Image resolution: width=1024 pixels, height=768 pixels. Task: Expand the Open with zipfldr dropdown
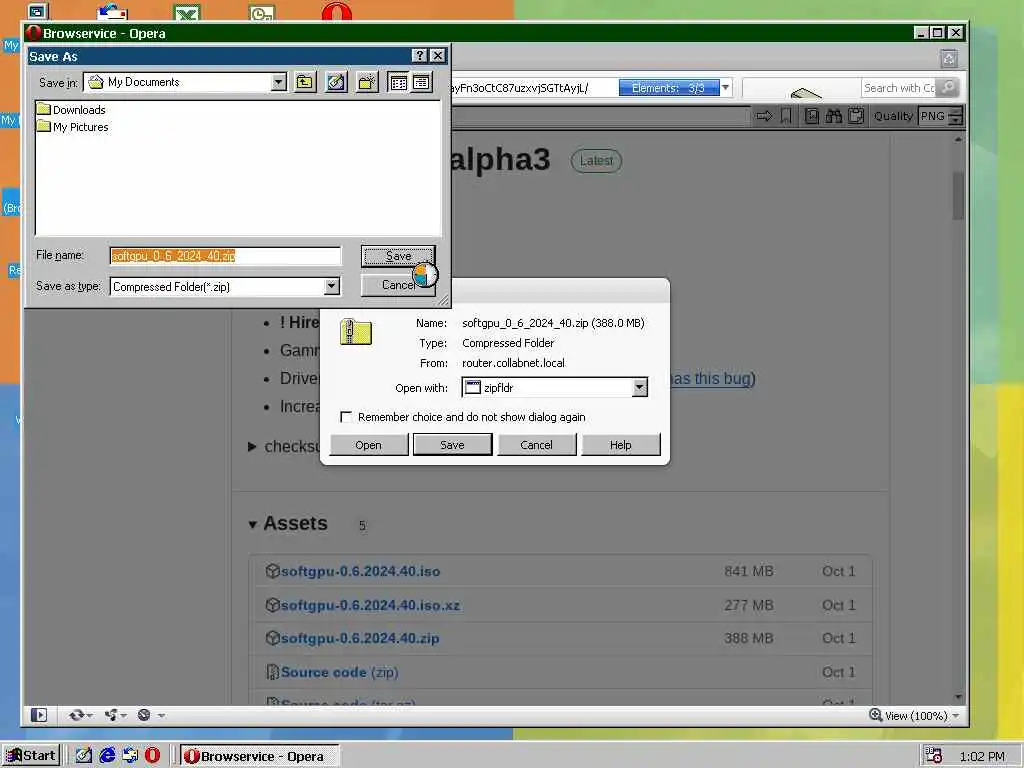point(639,387)
